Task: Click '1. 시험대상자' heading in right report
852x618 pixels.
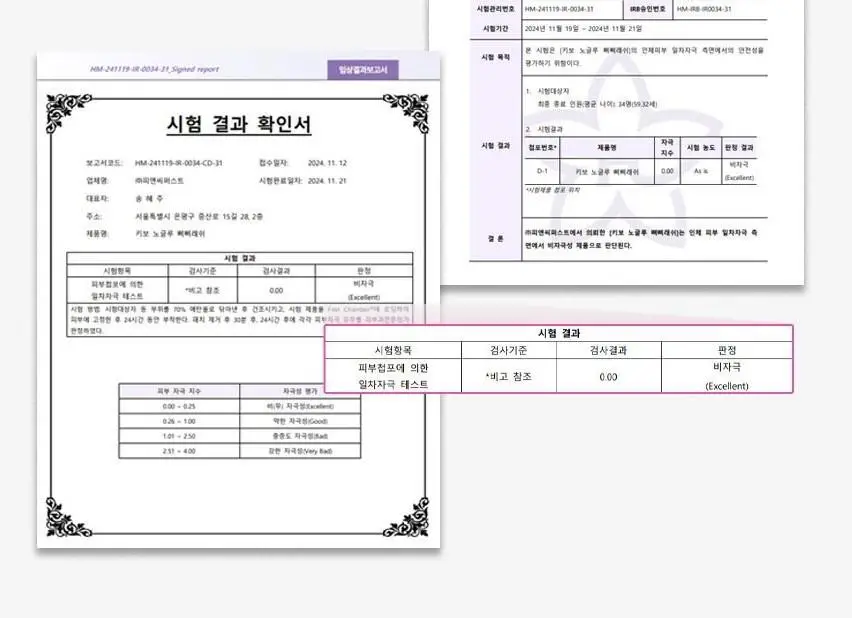Action: pyautogui.click(x=547, y=91)
